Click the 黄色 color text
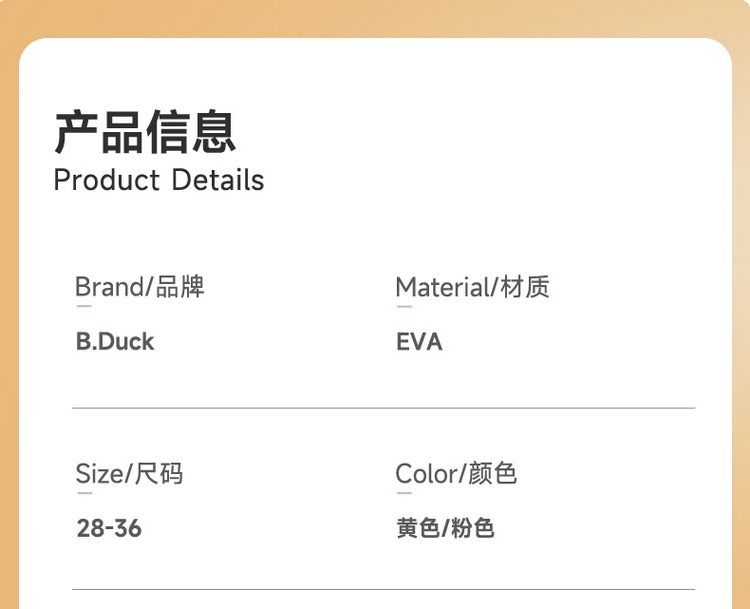Image resolution: width=750 pixels, height=609 pixels. 418,528
